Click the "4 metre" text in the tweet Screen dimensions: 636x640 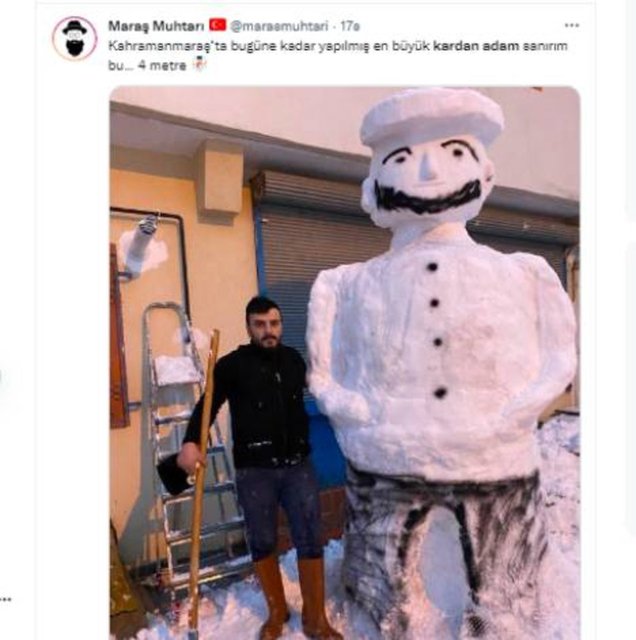[162, 63]
